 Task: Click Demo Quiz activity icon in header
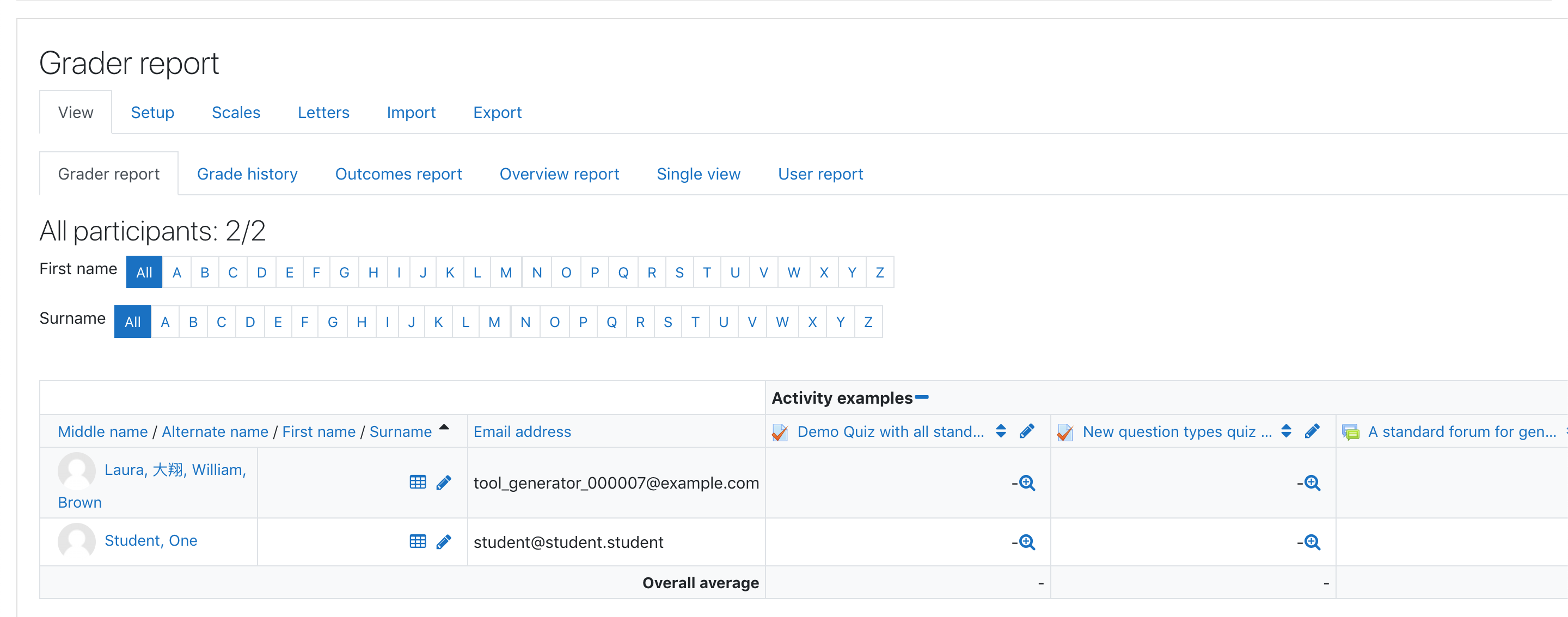(780, 432)
